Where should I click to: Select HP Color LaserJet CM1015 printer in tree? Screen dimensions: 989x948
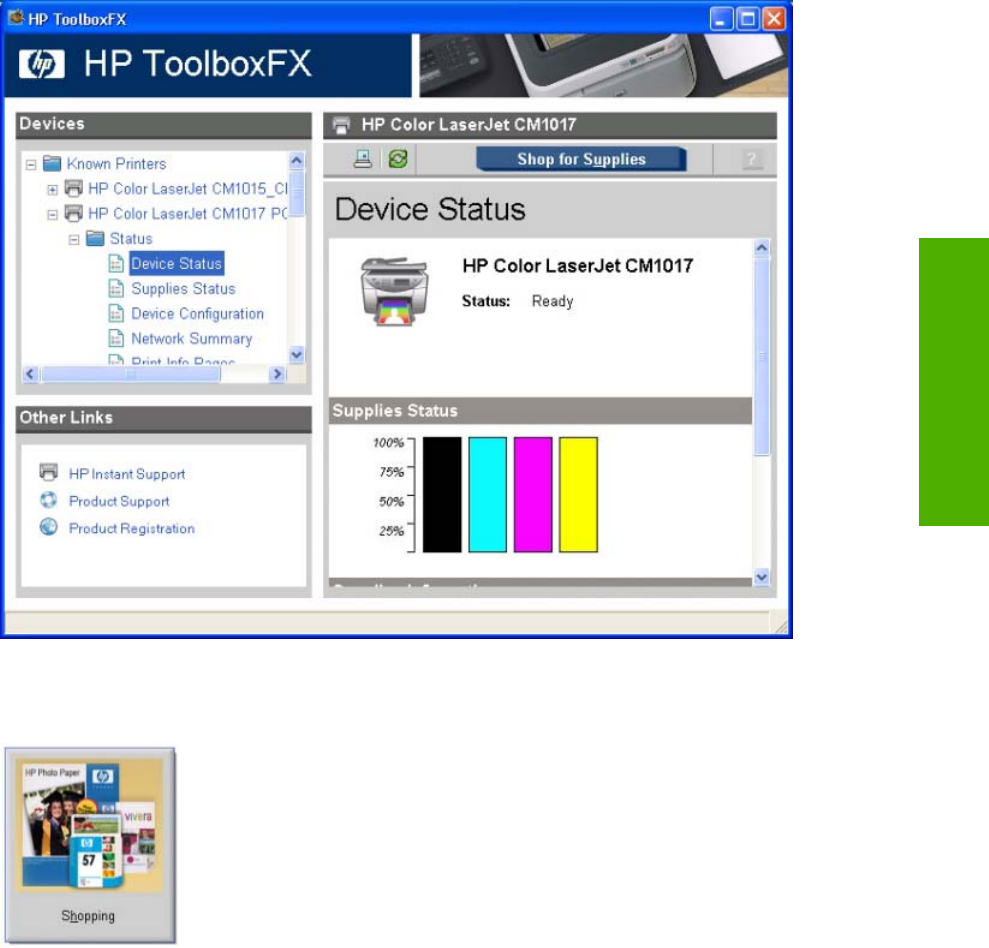(187, 189)
